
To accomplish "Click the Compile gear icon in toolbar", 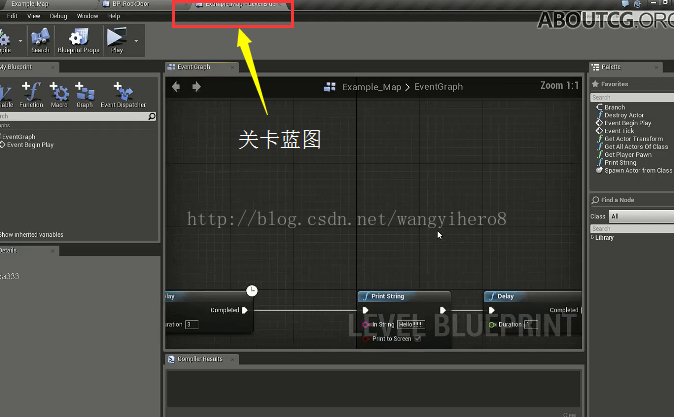I will tap(5, 40).
